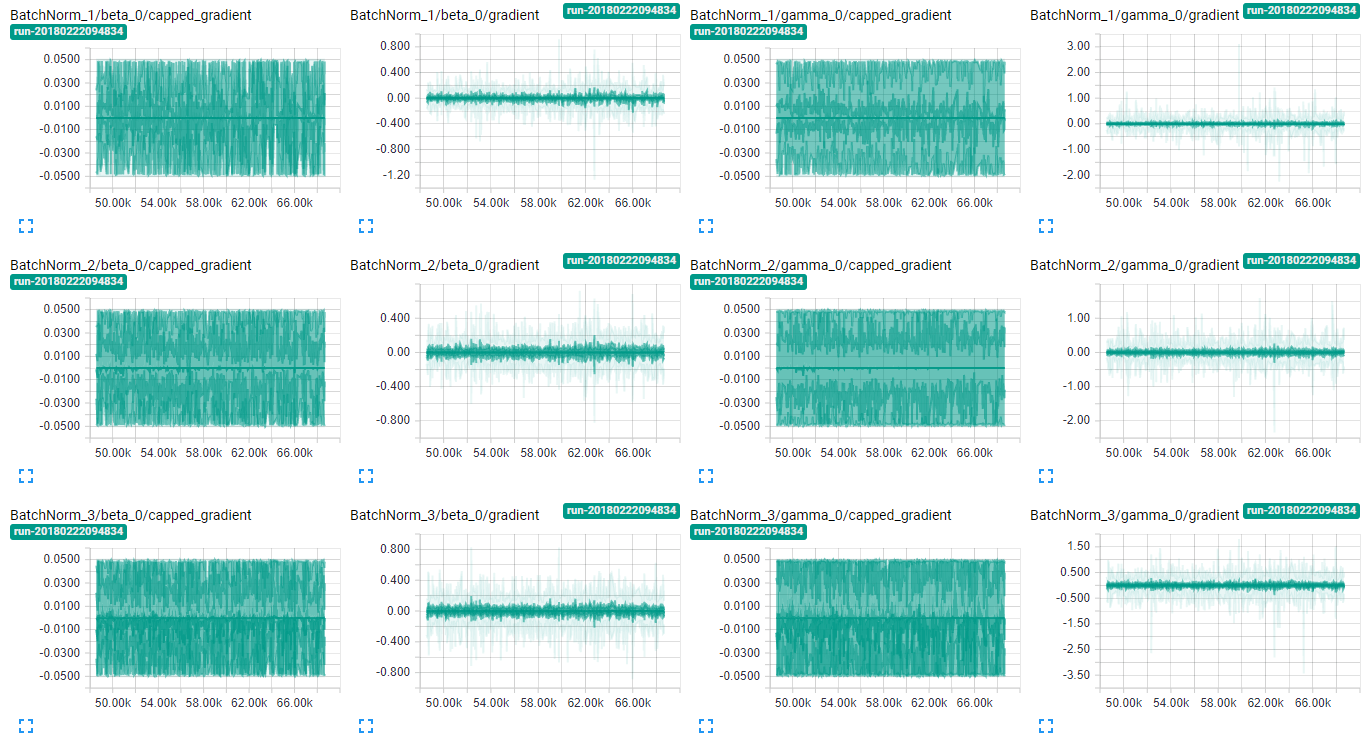Open fullscreen view of BatchNorm_2/gamma_0/capped_gradient
1364x741 pixels.
pyautogui.click(x=706, y=476)
